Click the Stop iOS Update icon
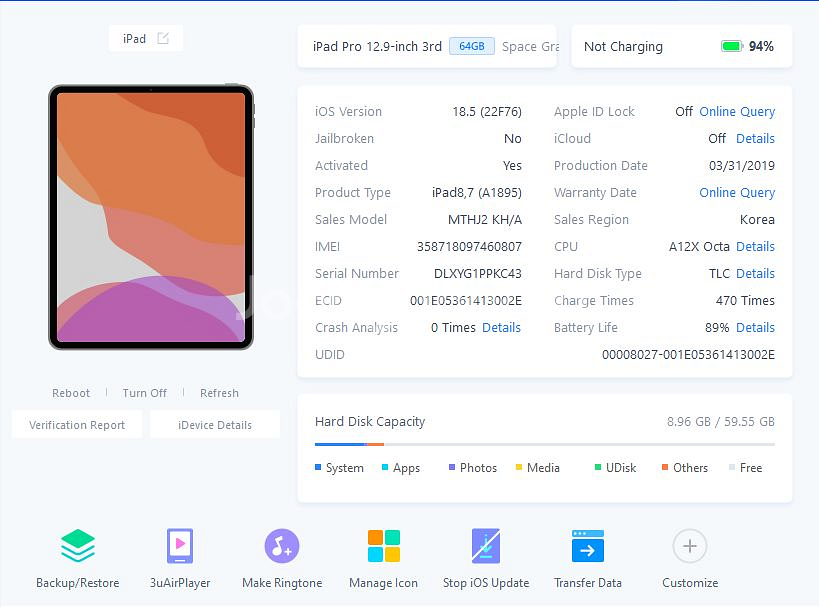 (486, 547)
